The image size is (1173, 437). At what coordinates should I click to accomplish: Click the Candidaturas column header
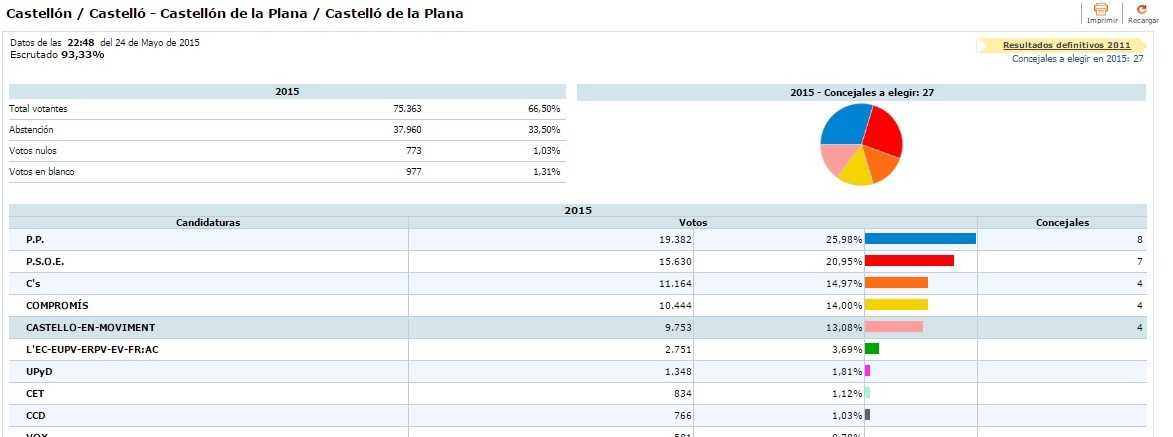click(x=208, y=222)
